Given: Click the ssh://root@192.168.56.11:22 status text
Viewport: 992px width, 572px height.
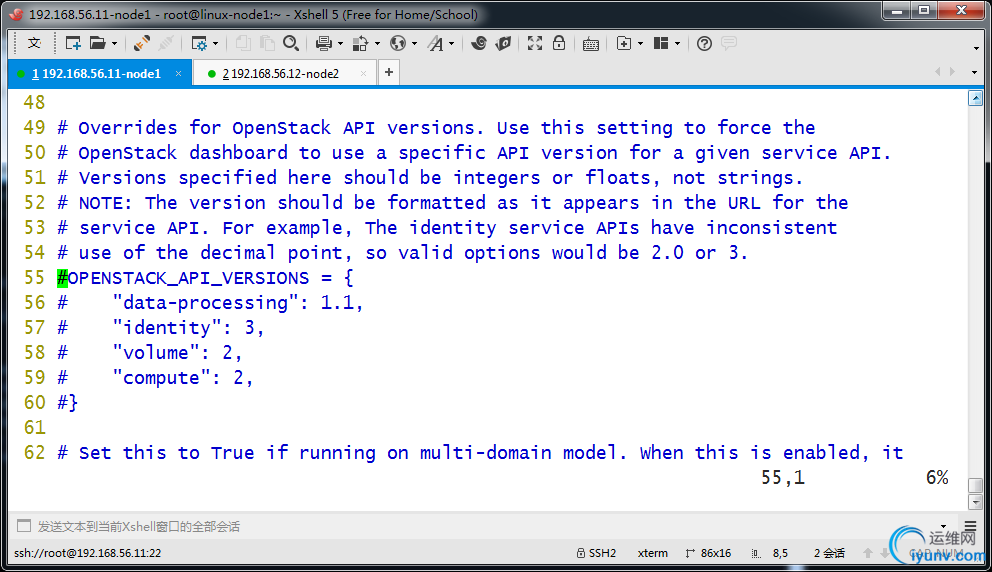Looking at the screenshot, I should [87, 553].
